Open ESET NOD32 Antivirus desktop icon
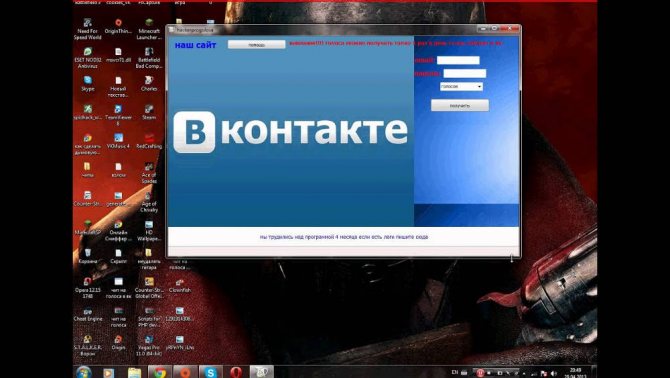Screen dimensions: 670x378 [88, 57]
